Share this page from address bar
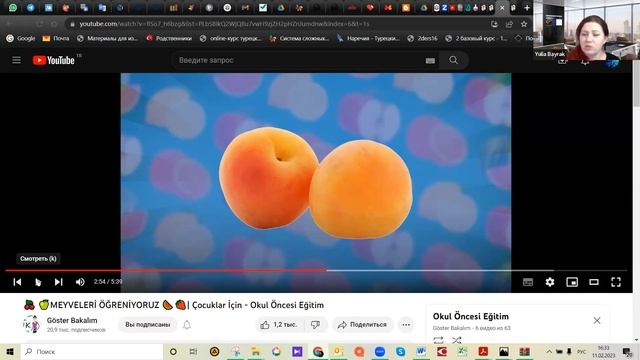The height and width of the screenshot is (360, 640). tap(509, 24)
